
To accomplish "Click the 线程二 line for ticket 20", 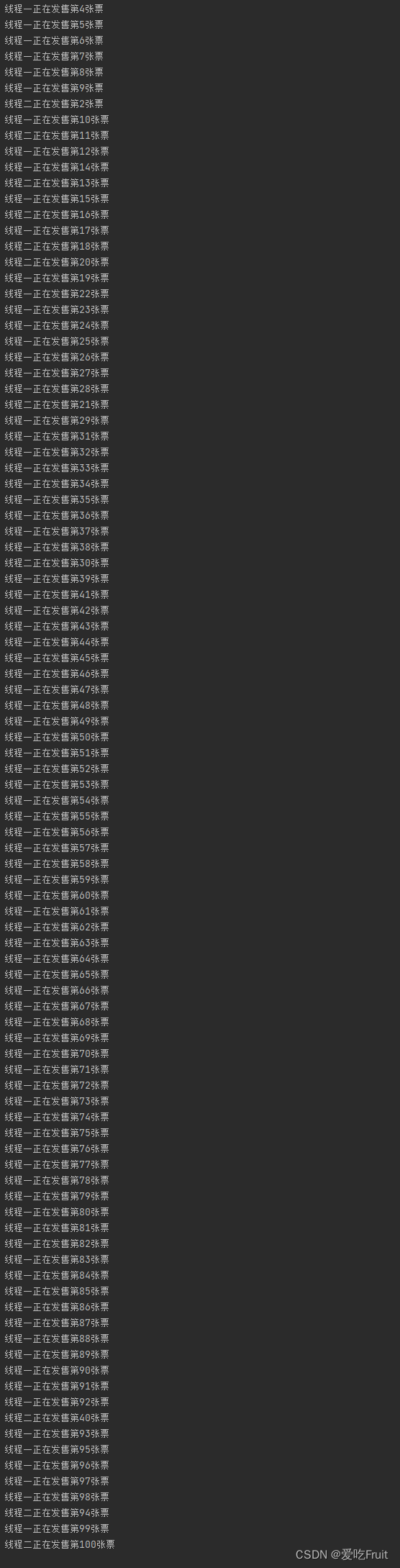I will [57, 262].
